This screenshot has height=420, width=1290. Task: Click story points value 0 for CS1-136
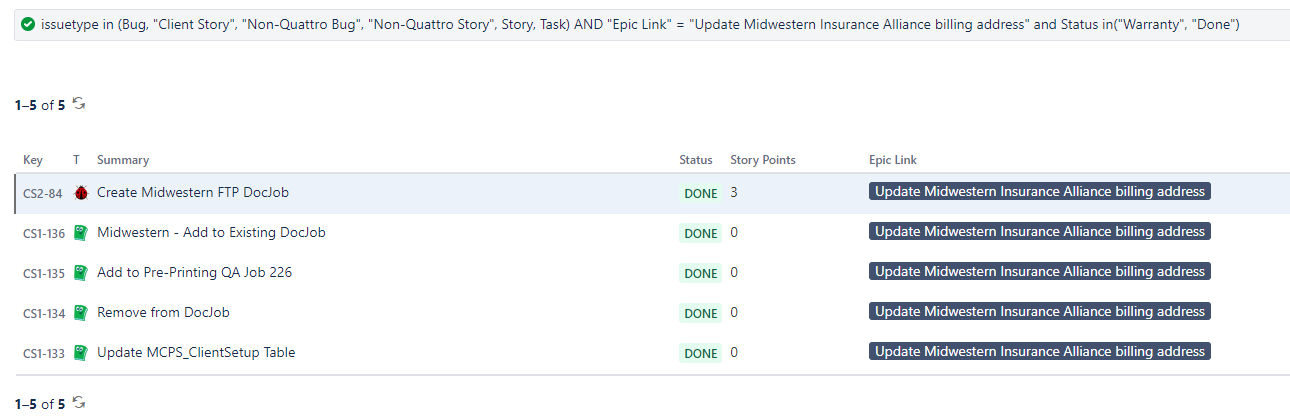pos(734,232)
